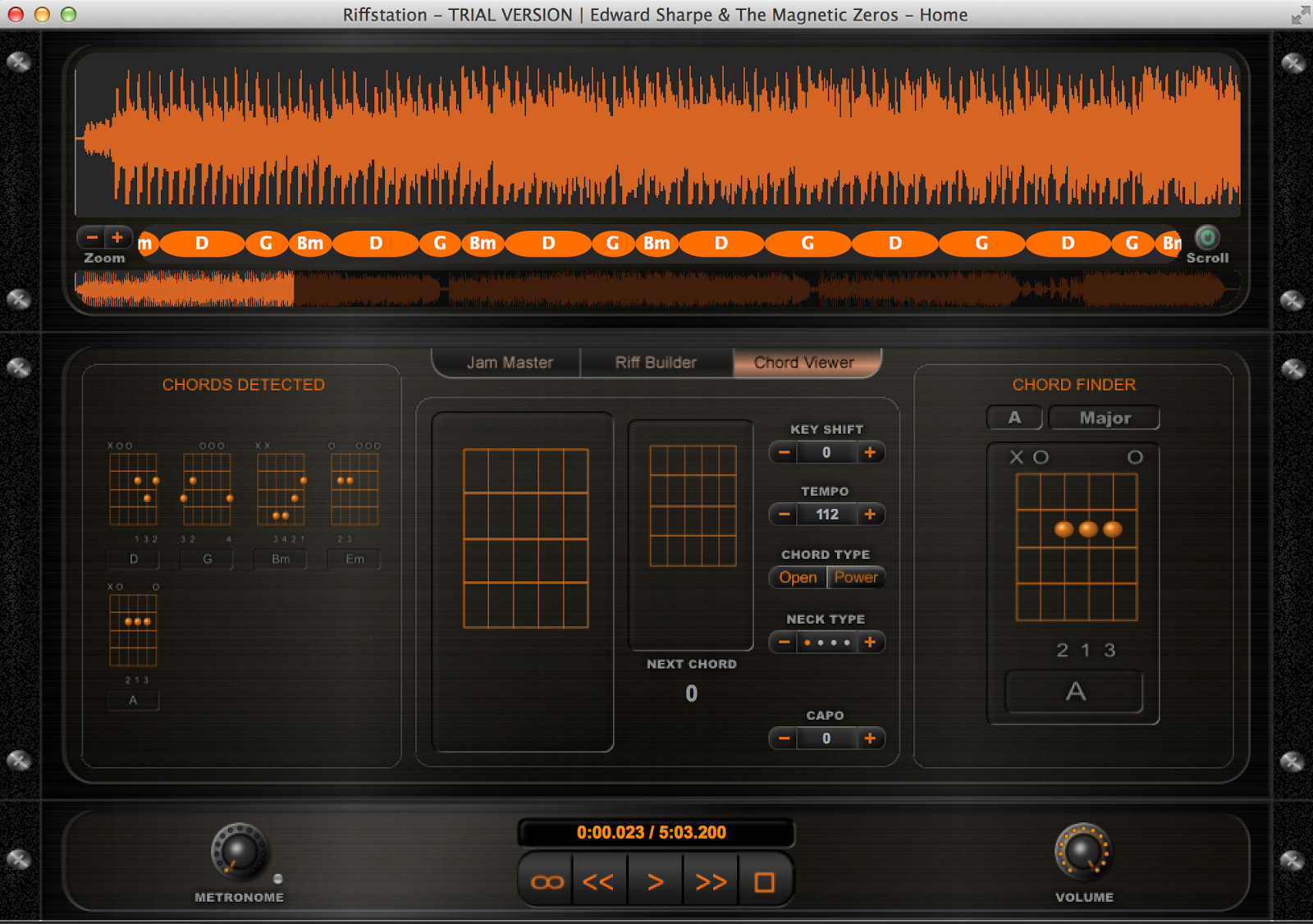
Task: Select the G chord in Chords Detected
Action: coord(207,559)
